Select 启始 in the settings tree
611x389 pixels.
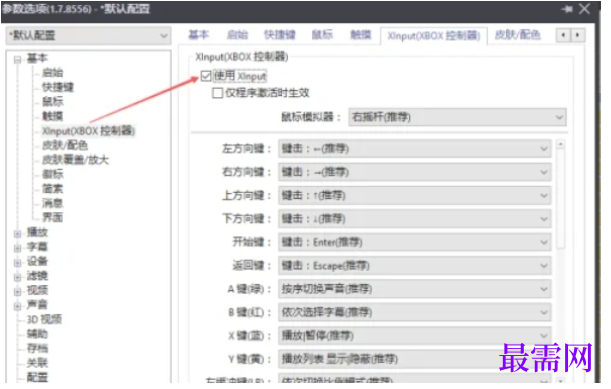coord(53,73)
